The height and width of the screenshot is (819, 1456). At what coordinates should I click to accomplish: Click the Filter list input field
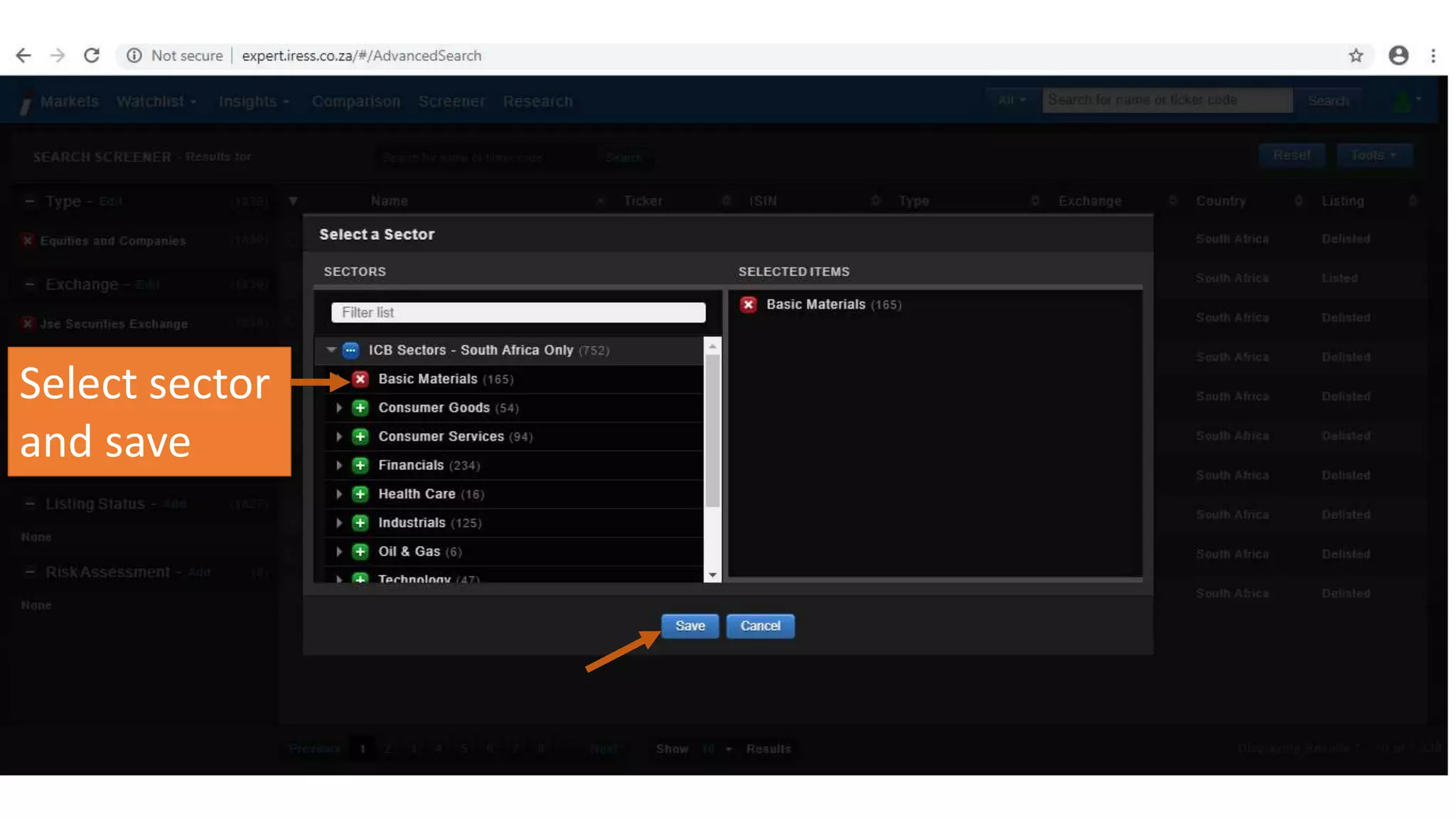coord(518,312)
